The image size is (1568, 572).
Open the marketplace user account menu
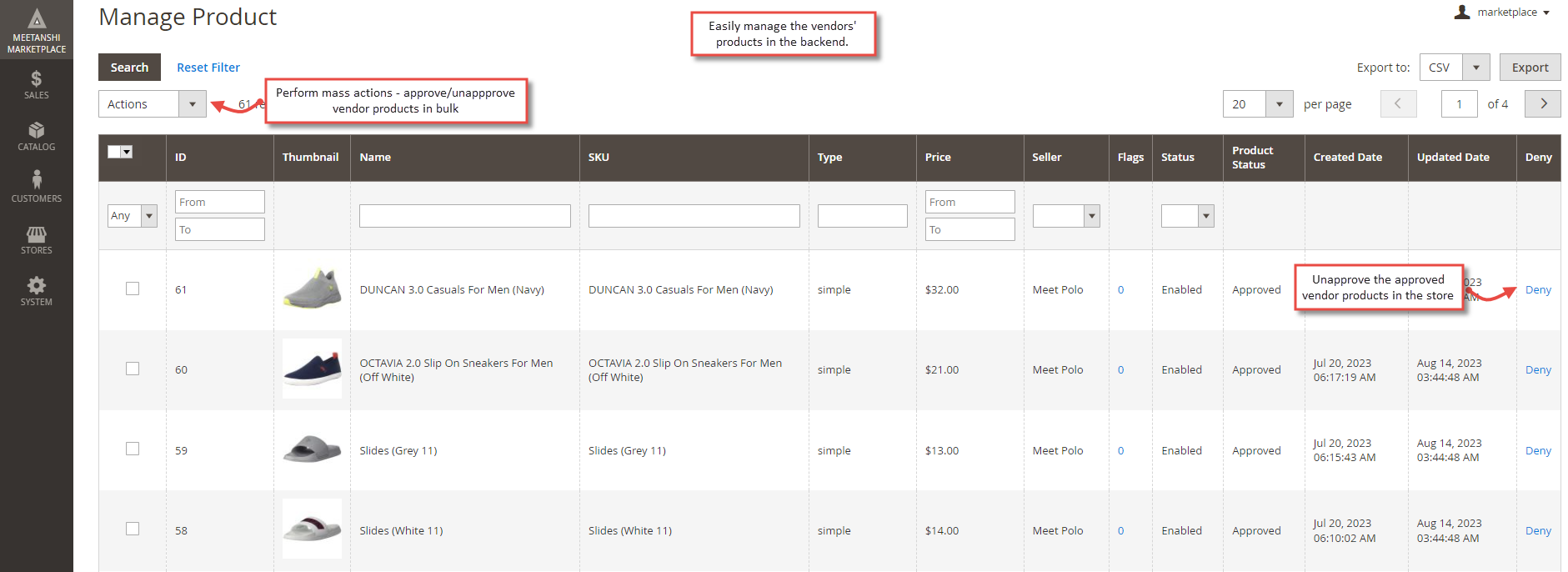coord(1502,13)
